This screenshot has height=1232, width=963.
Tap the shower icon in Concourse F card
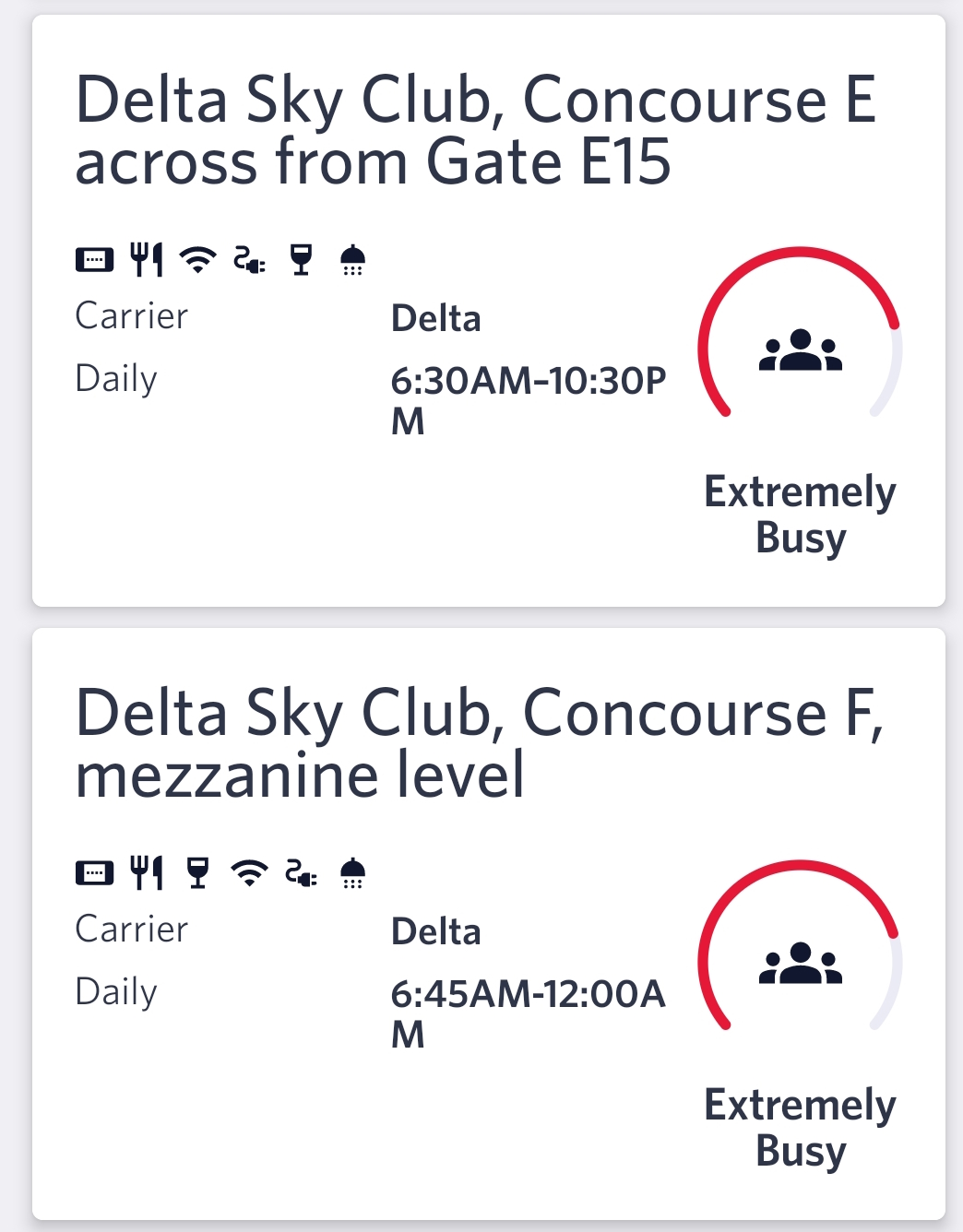[x=352, y=872]
